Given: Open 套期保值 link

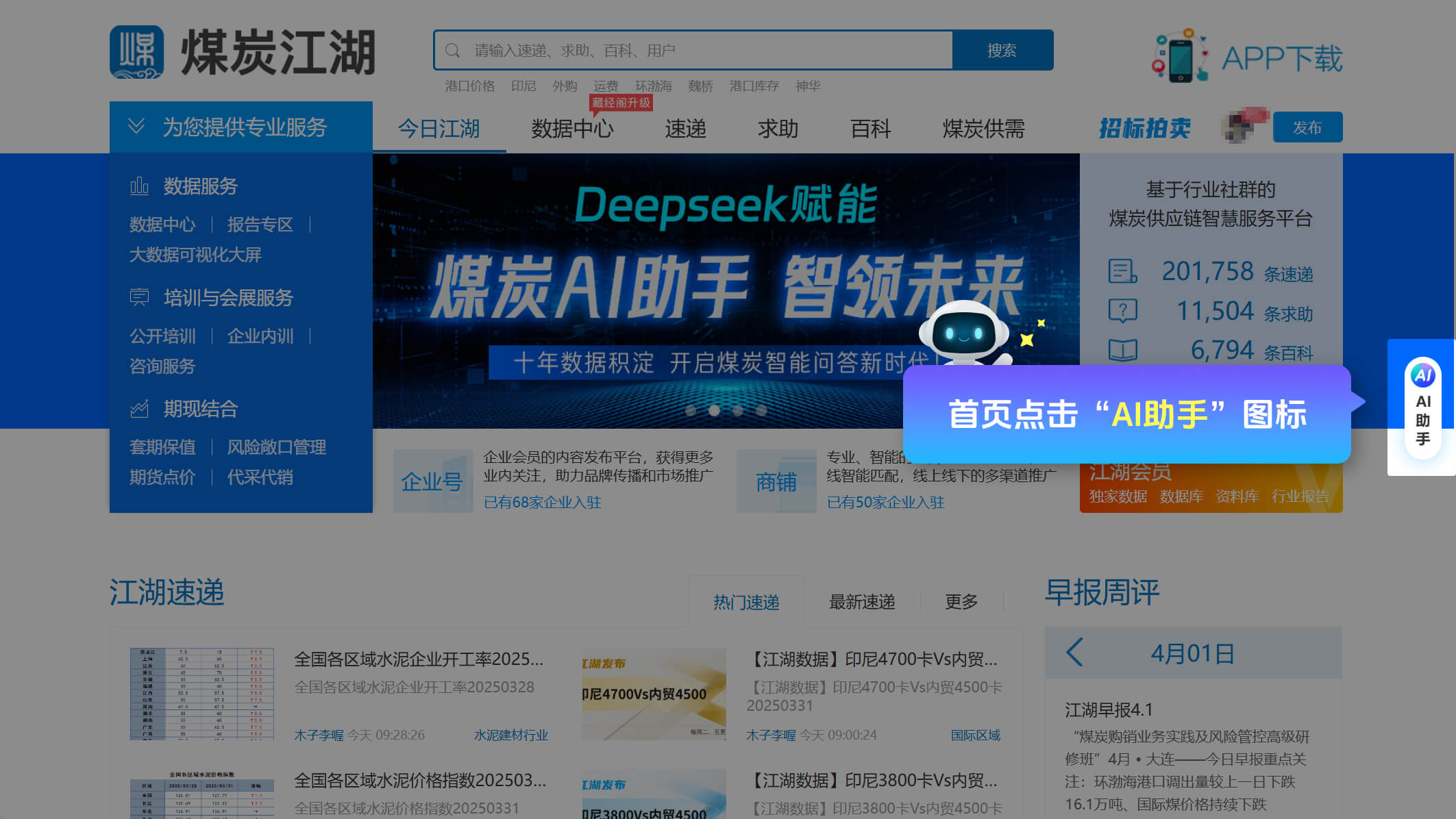Looking at the screenshot, I should (162, 446).
